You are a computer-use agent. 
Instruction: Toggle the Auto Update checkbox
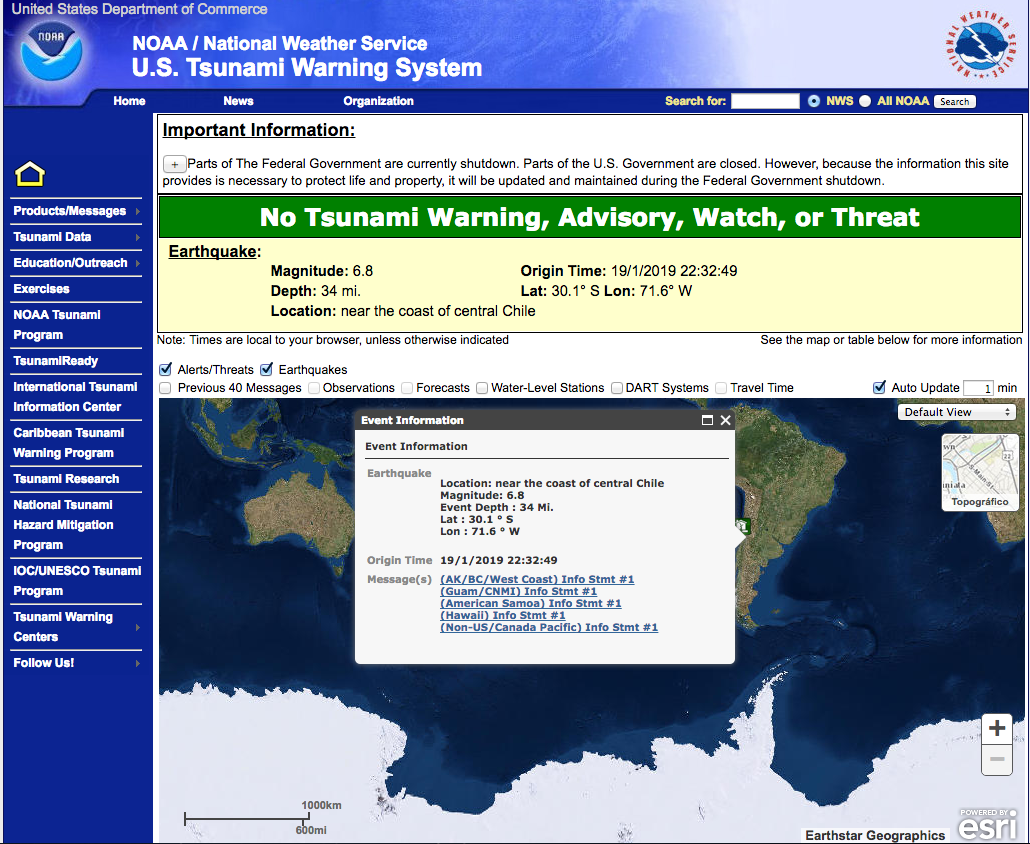[879, 388]
